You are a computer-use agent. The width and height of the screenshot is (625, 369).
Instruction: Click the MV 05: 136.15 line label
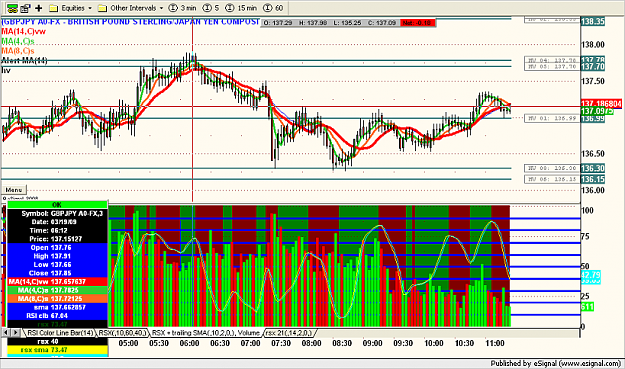click(x=552, y=179)
